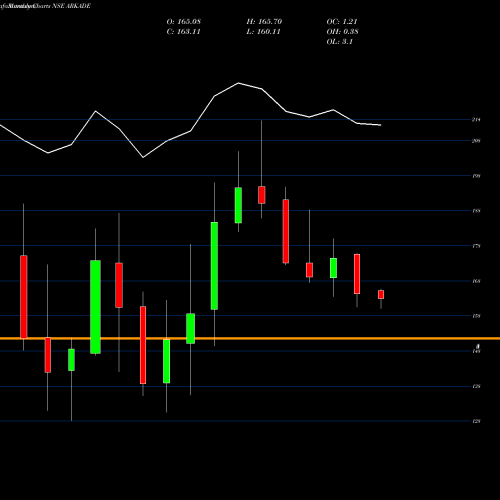Select the close value 'C: 163.11'
Screen dimensions: 500x500
coord(183,32)
